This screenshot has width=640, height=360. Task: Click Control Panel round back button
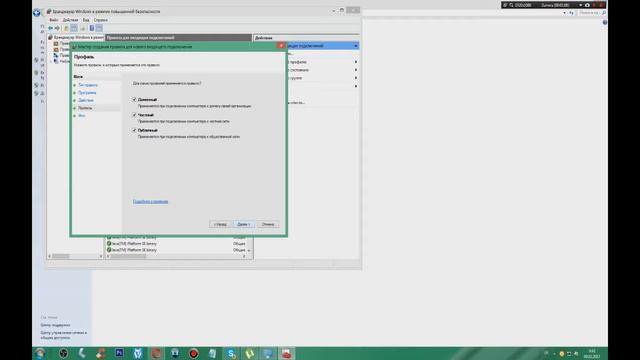click(x=37, y=13)
